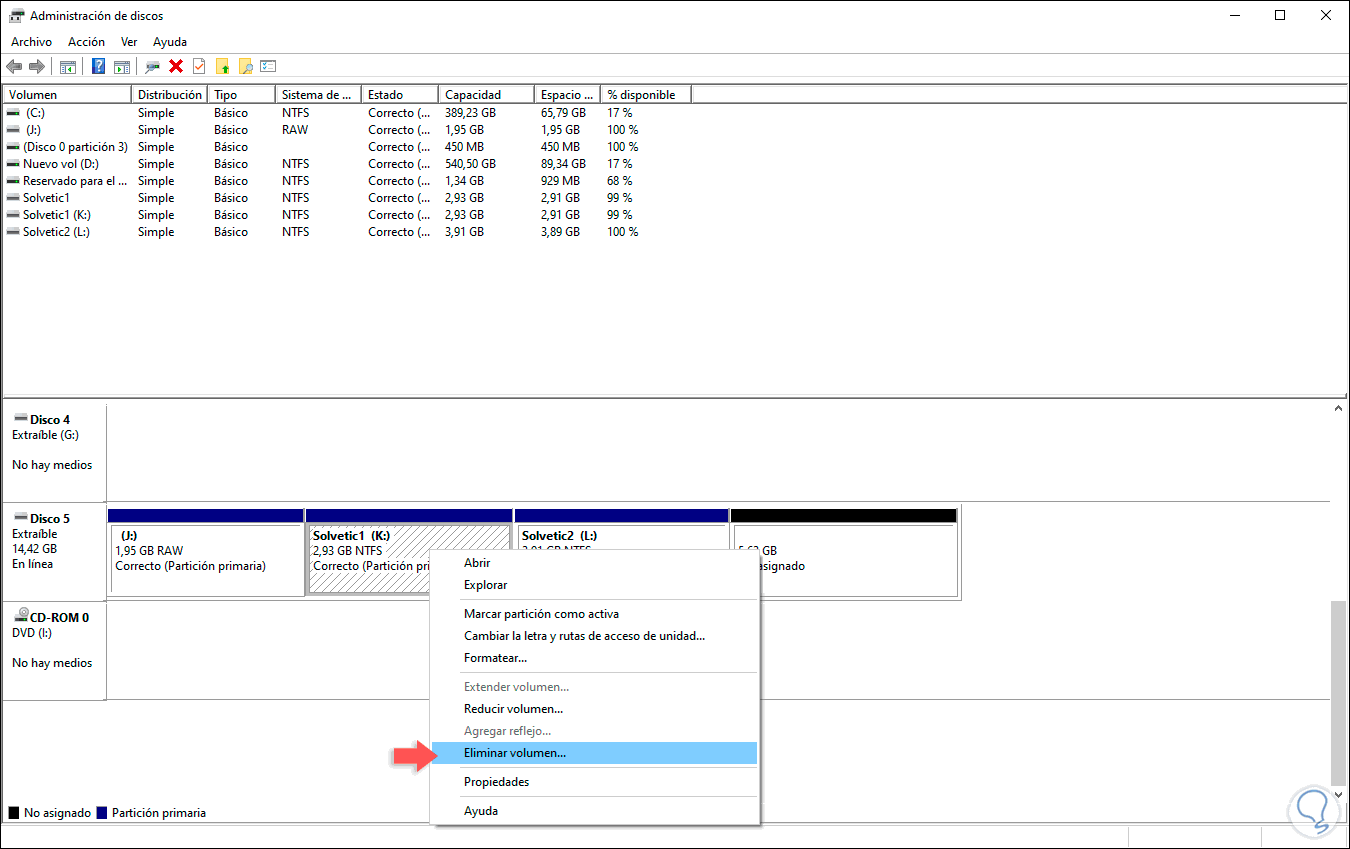Open the Ver menu
The image size is (1350, 849).
(129, 42)
